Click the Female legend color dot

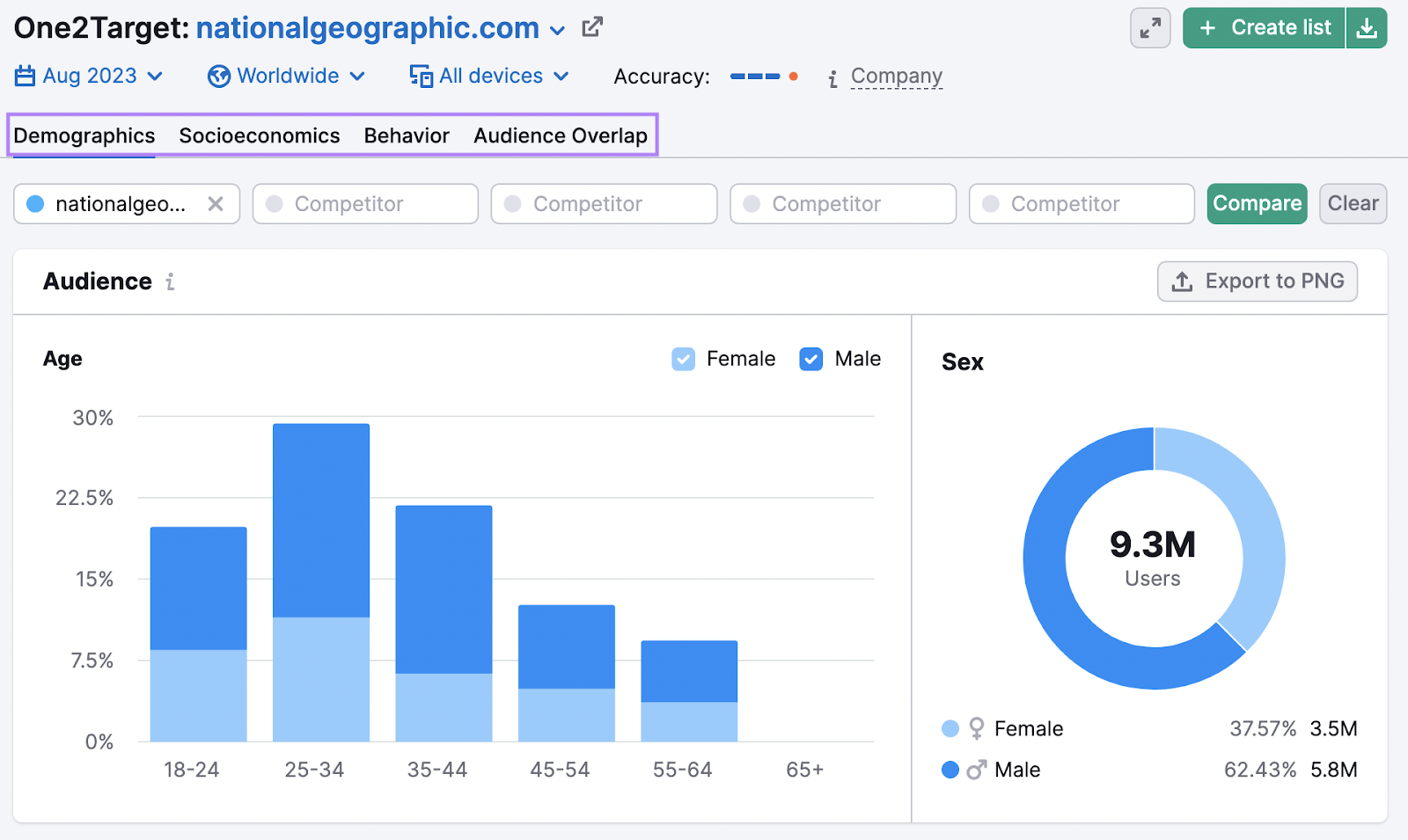click(949, 728)
